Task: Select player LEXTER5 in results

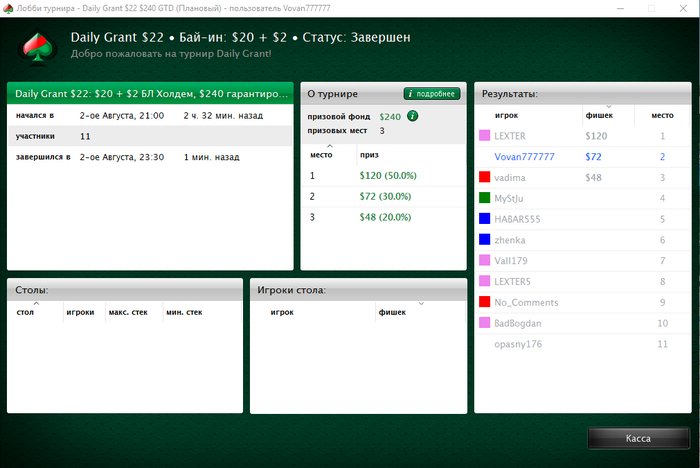Action: tap(583, 281)
